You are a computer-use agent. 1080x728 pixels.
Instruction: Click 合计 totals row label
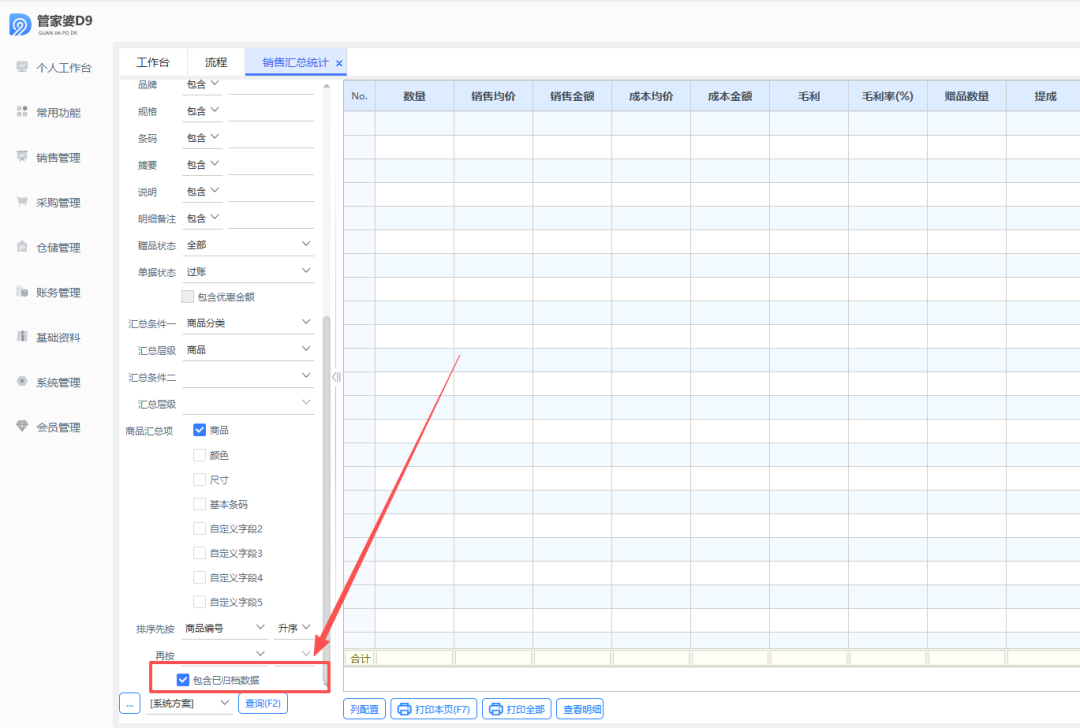(360, 658)
